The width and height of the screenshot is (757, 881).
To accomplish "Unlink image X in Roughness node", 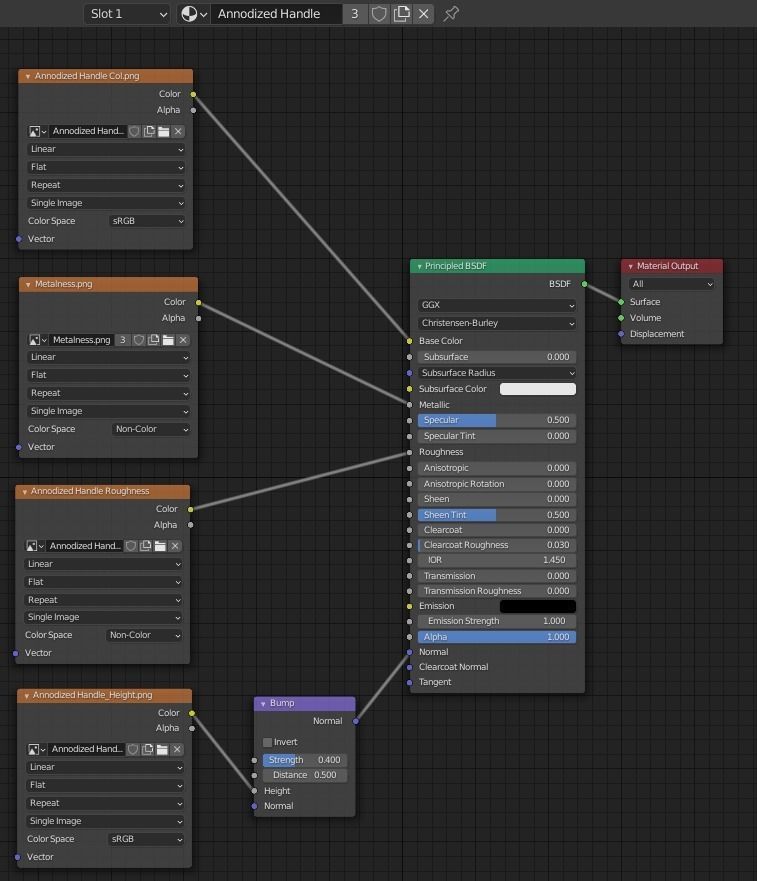I will click(175, 546).
